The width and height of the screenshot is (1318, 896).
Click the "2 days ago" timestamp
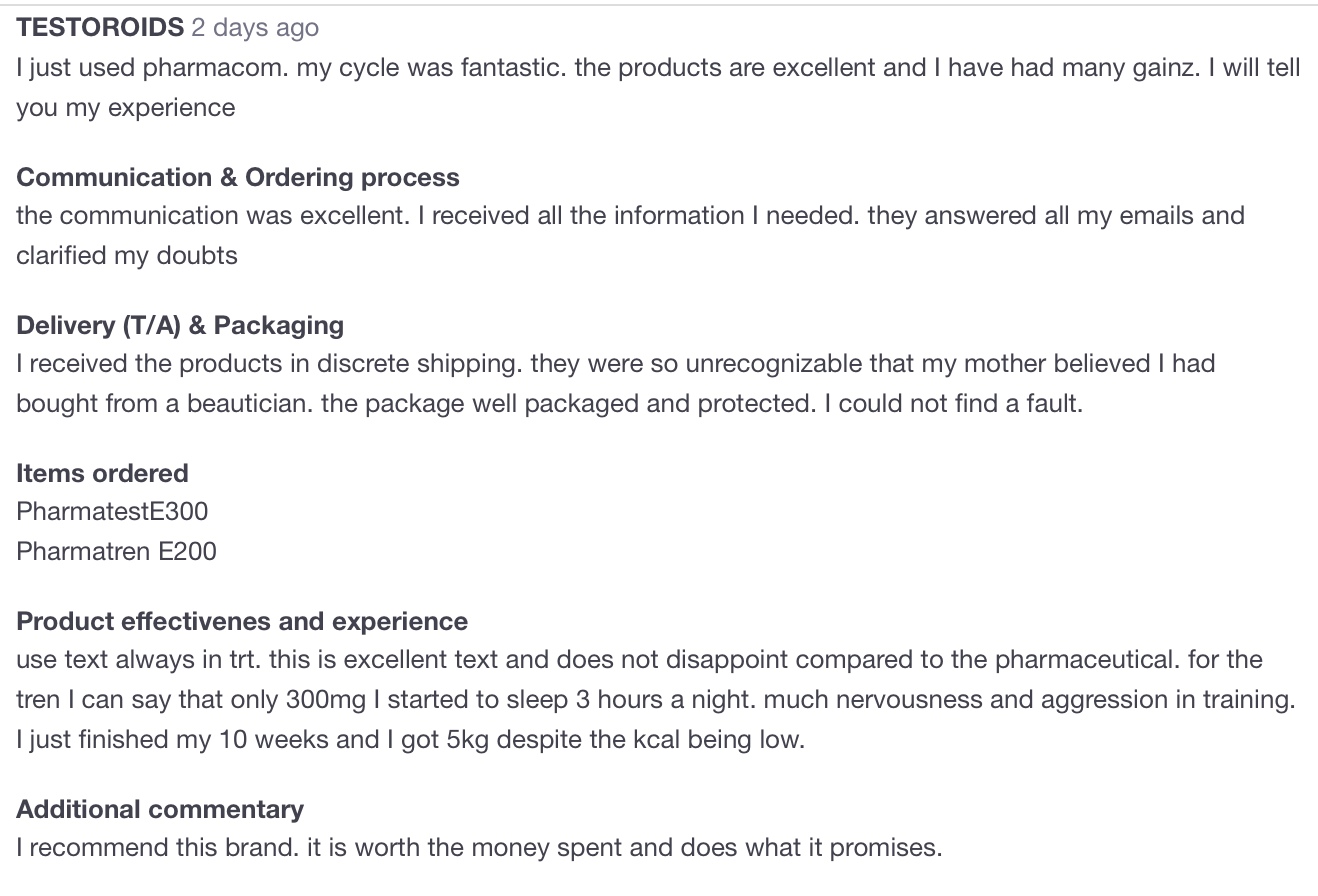[x=255, y=28]
